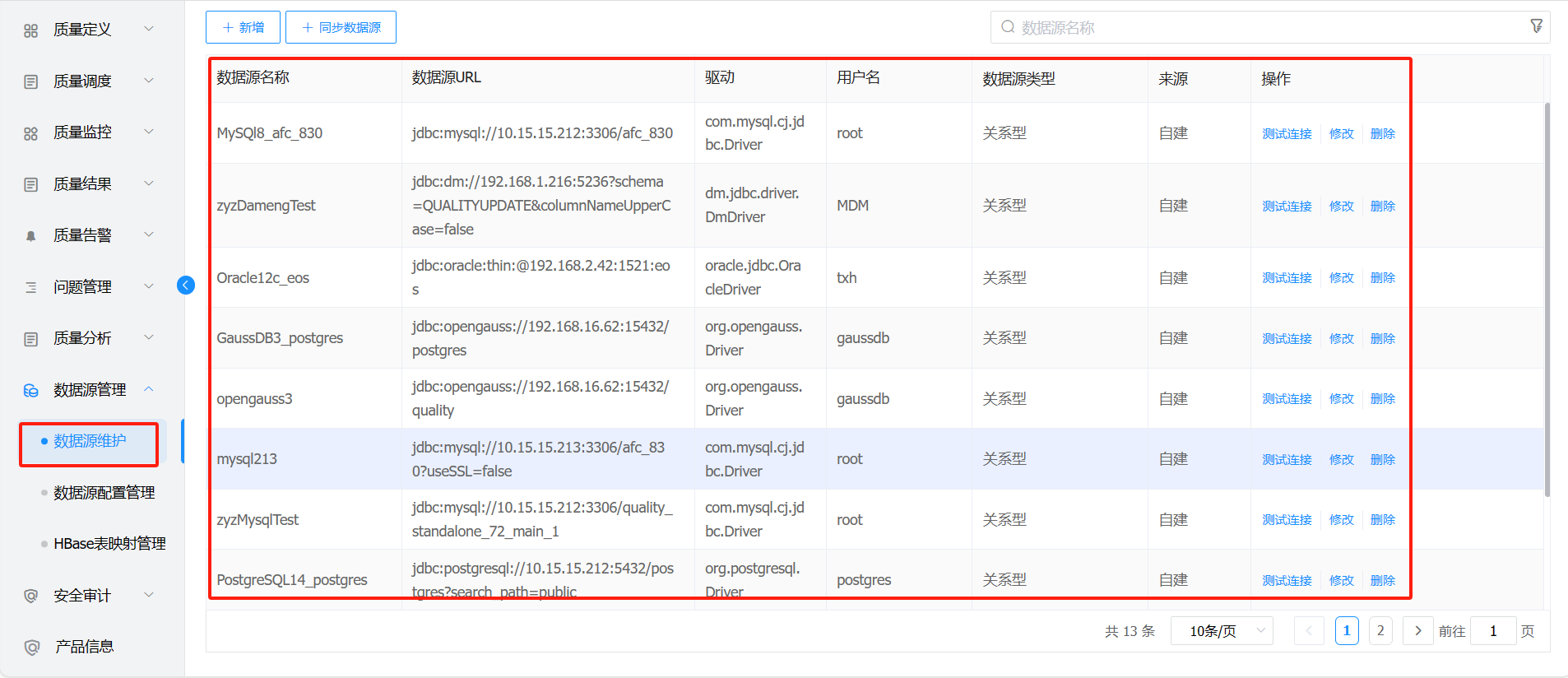Expand the 质量告警 menu chevron

point(149,235)
